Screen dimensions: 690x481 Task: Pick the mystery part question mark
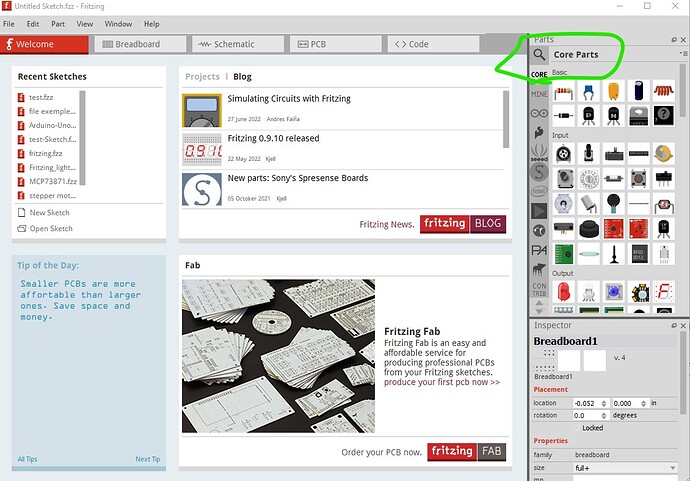[x=664, y=115]
